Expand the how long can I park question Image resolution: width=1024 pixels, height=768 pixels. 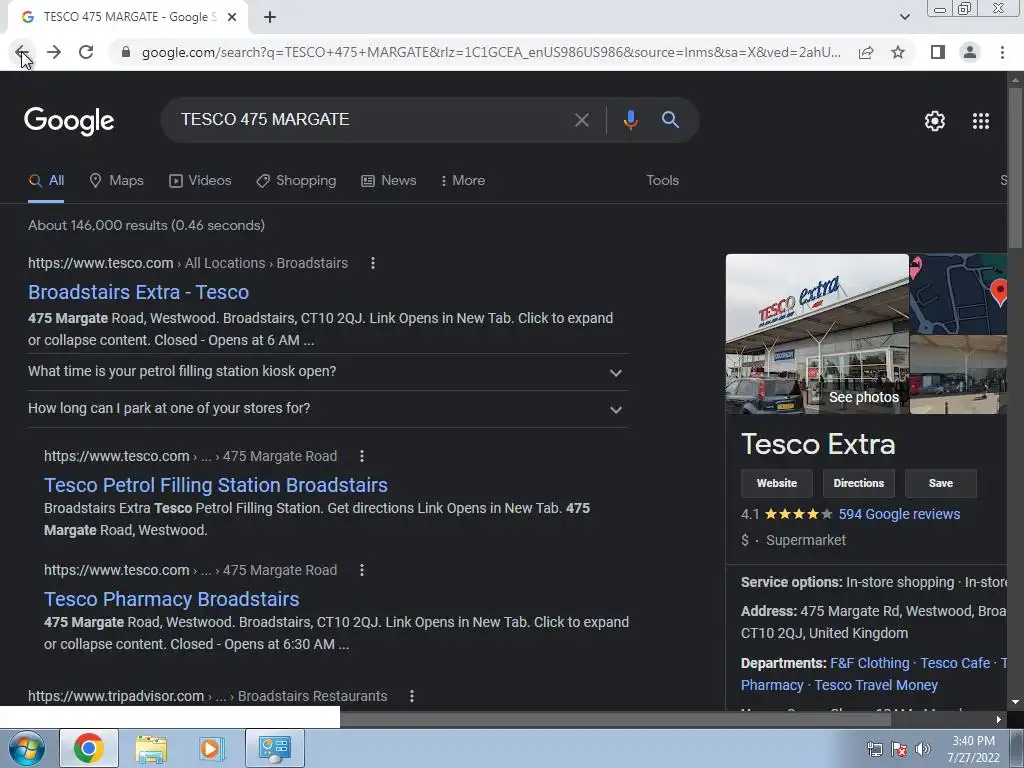point(328,409)
